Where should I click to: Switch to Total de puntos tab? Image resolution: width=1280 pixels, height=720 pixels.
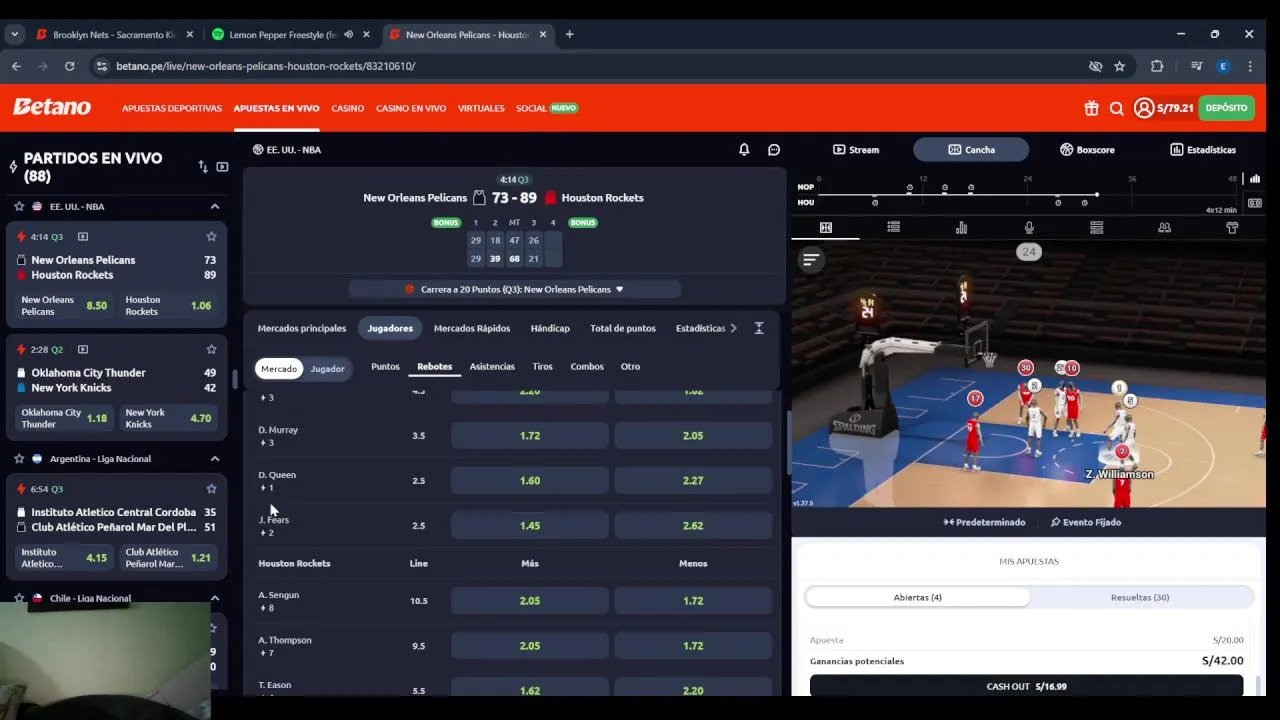tap(623, 328)
